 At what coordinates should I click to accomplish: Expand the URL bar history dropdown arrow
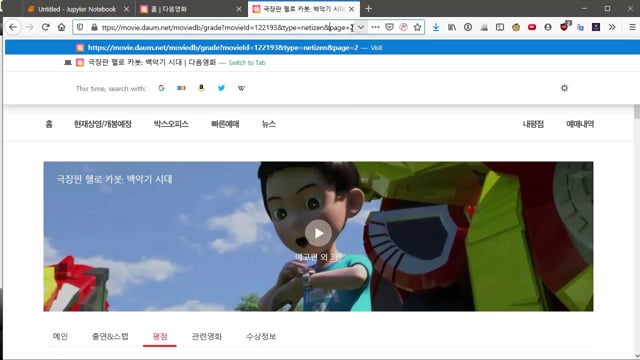[361, 27]
